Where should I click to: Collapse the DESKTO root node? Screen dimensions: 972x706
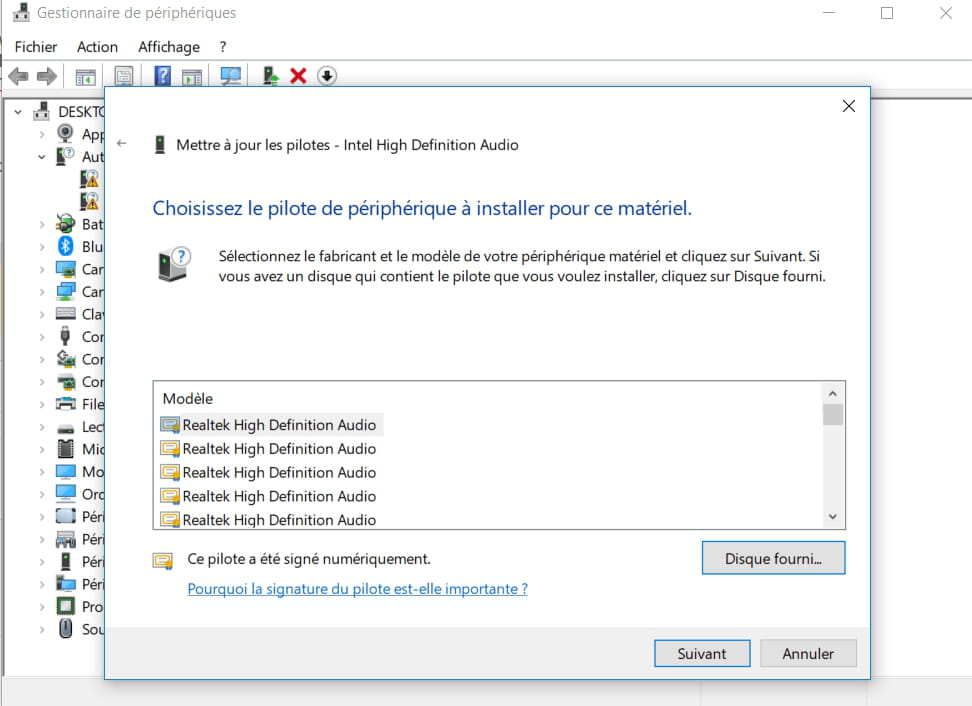point(18,112)
